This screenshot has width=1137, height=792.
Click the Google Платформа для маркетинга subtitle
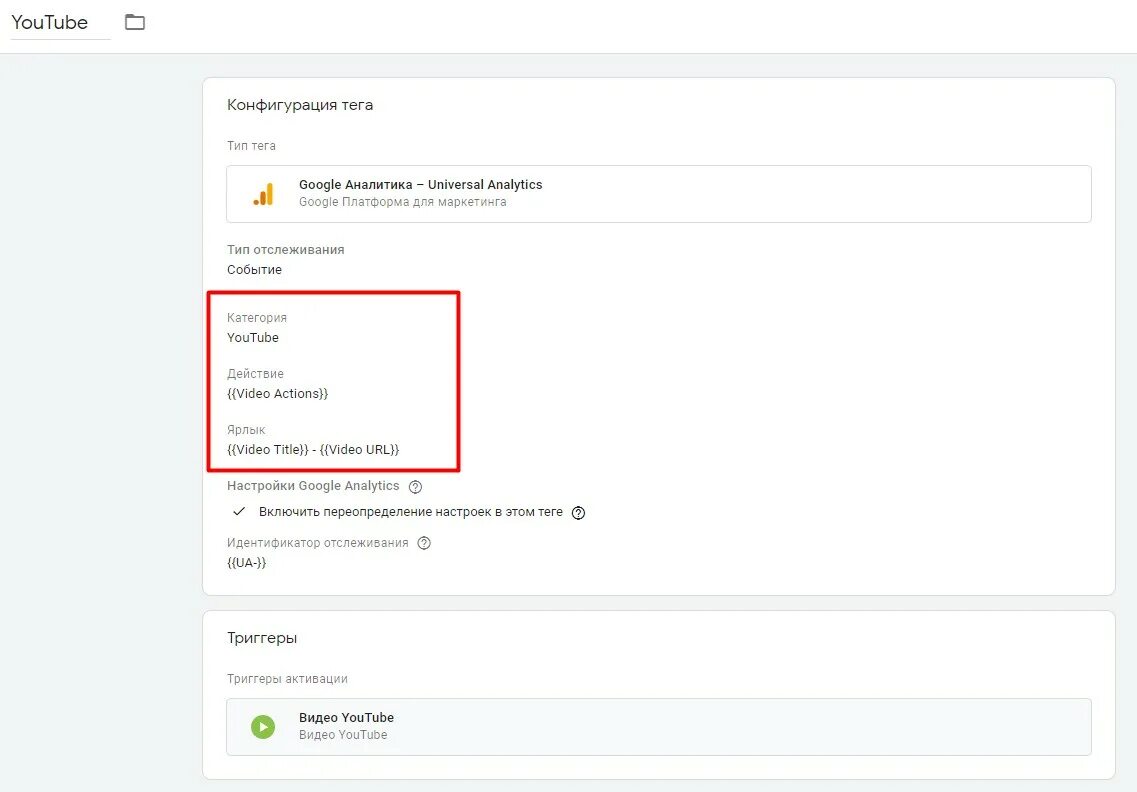pos(402,202)
